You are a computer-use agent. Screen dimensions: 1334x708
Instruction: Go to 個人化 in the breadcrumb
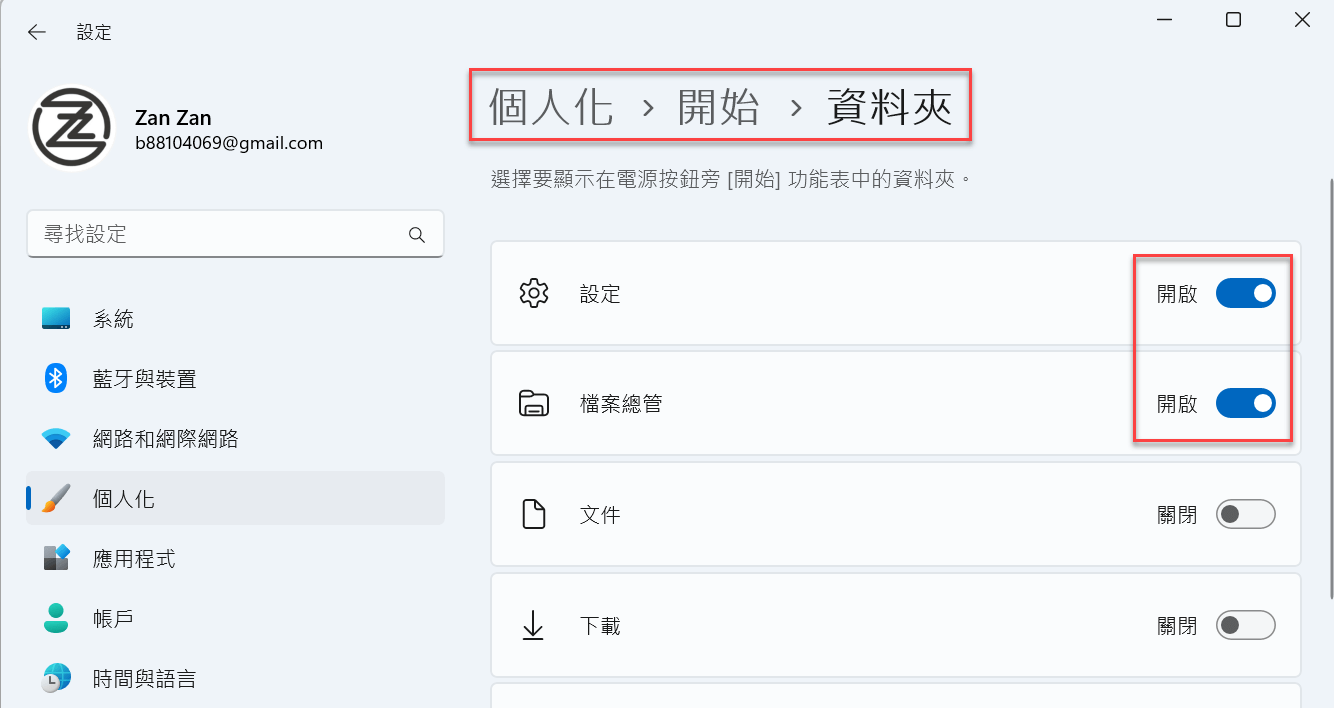click(550, 106)
